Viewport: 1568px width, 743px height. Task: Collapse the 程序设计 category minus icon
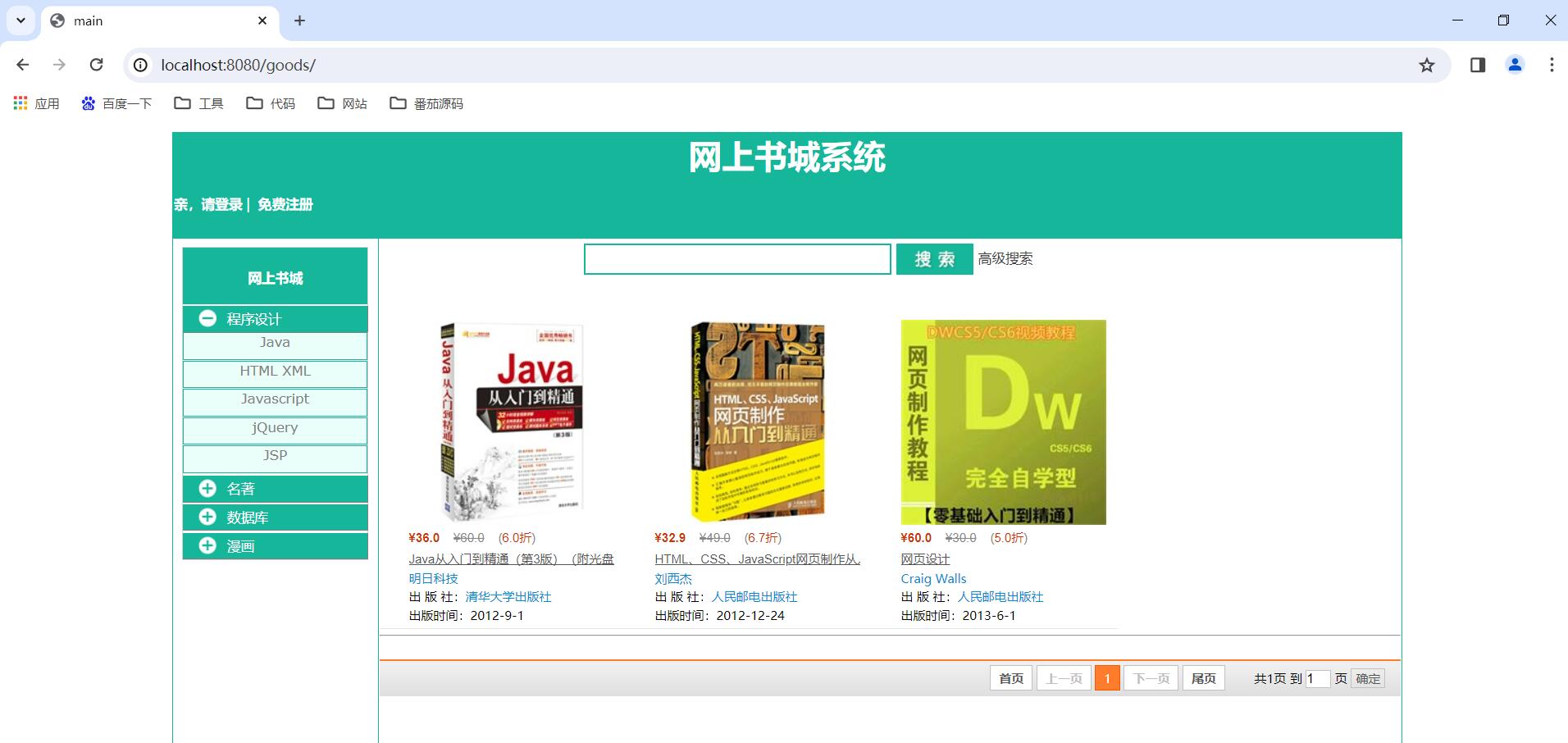click(207, 318)
